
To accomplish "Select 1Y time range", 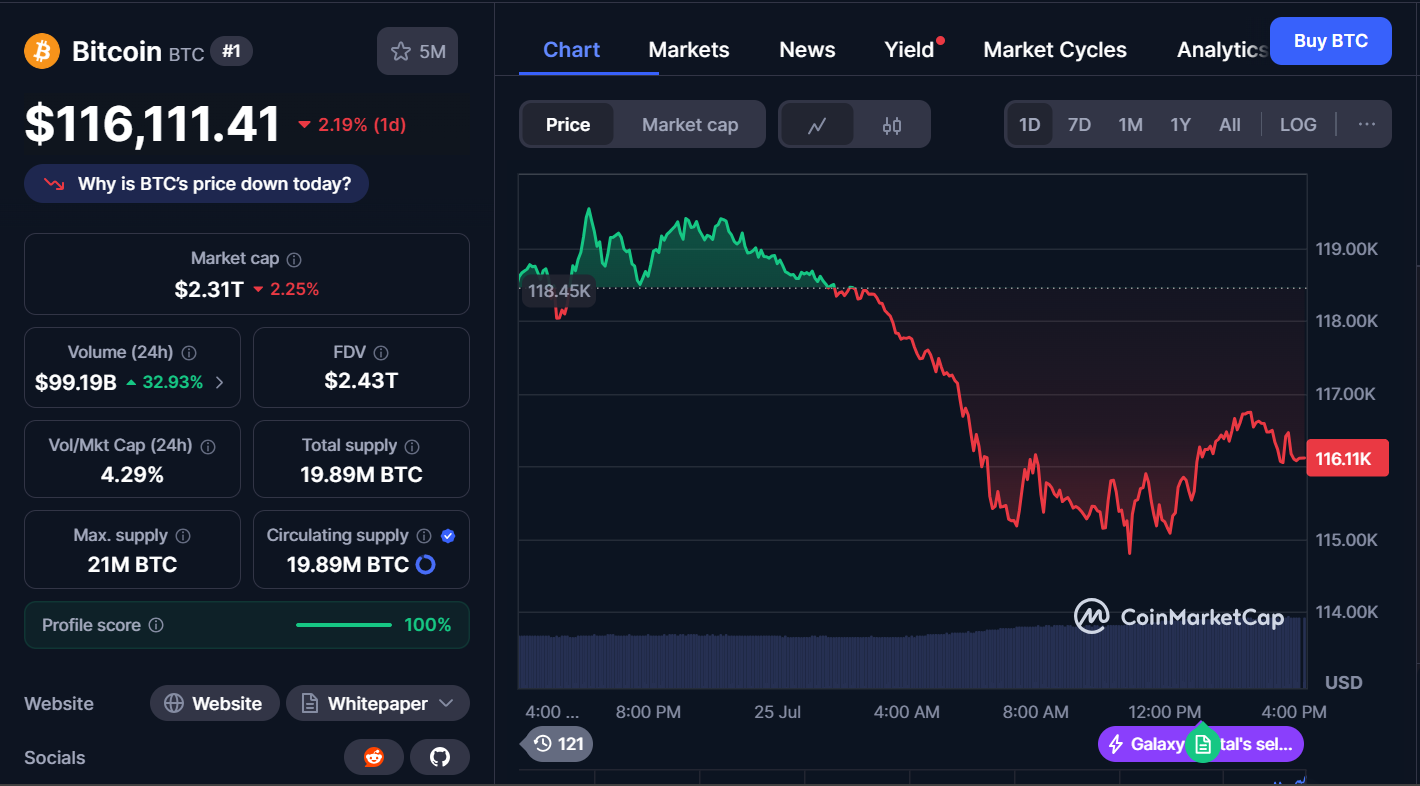I will coord(1181,125).
